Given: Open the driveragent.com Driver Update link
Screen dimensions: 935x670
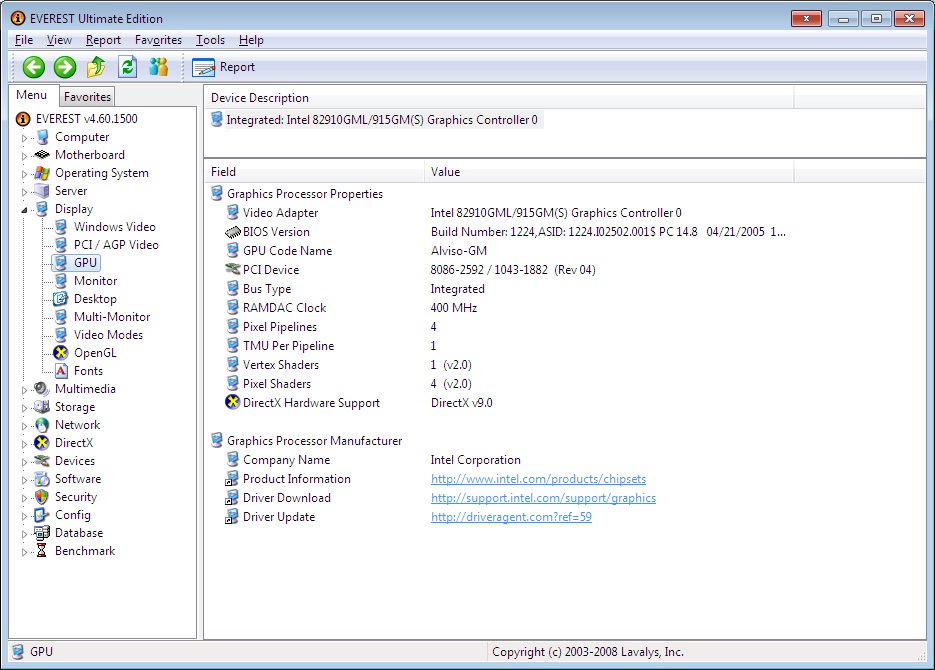Looking at the screenshot, I should point(511,517).
